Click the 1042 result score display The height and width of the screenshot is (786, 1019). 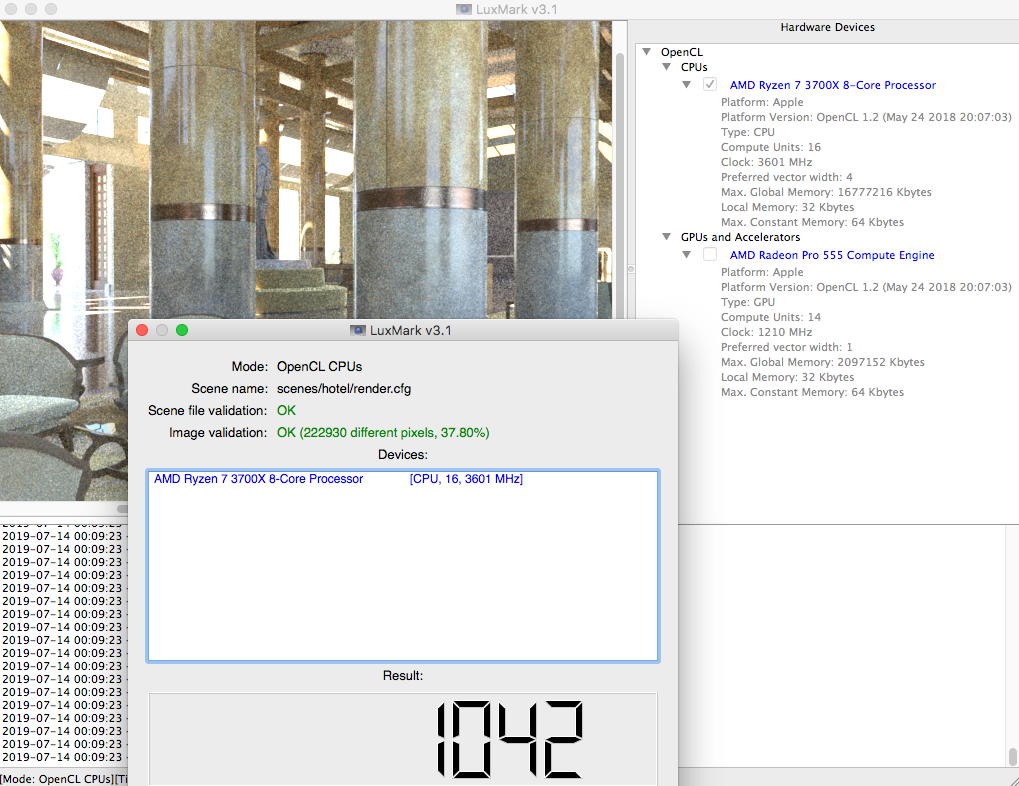point(509,740)
